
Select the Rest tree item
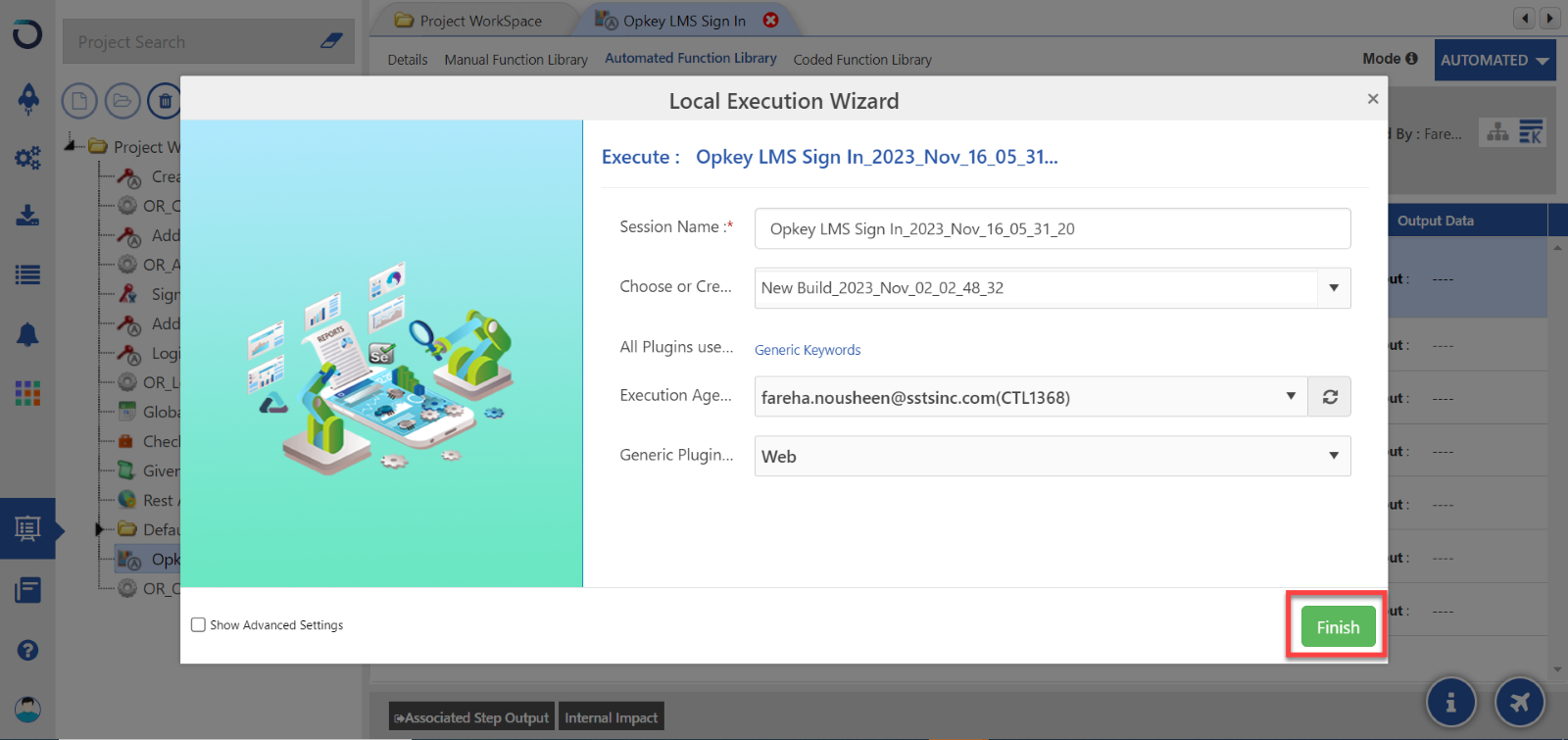point(149,500)
